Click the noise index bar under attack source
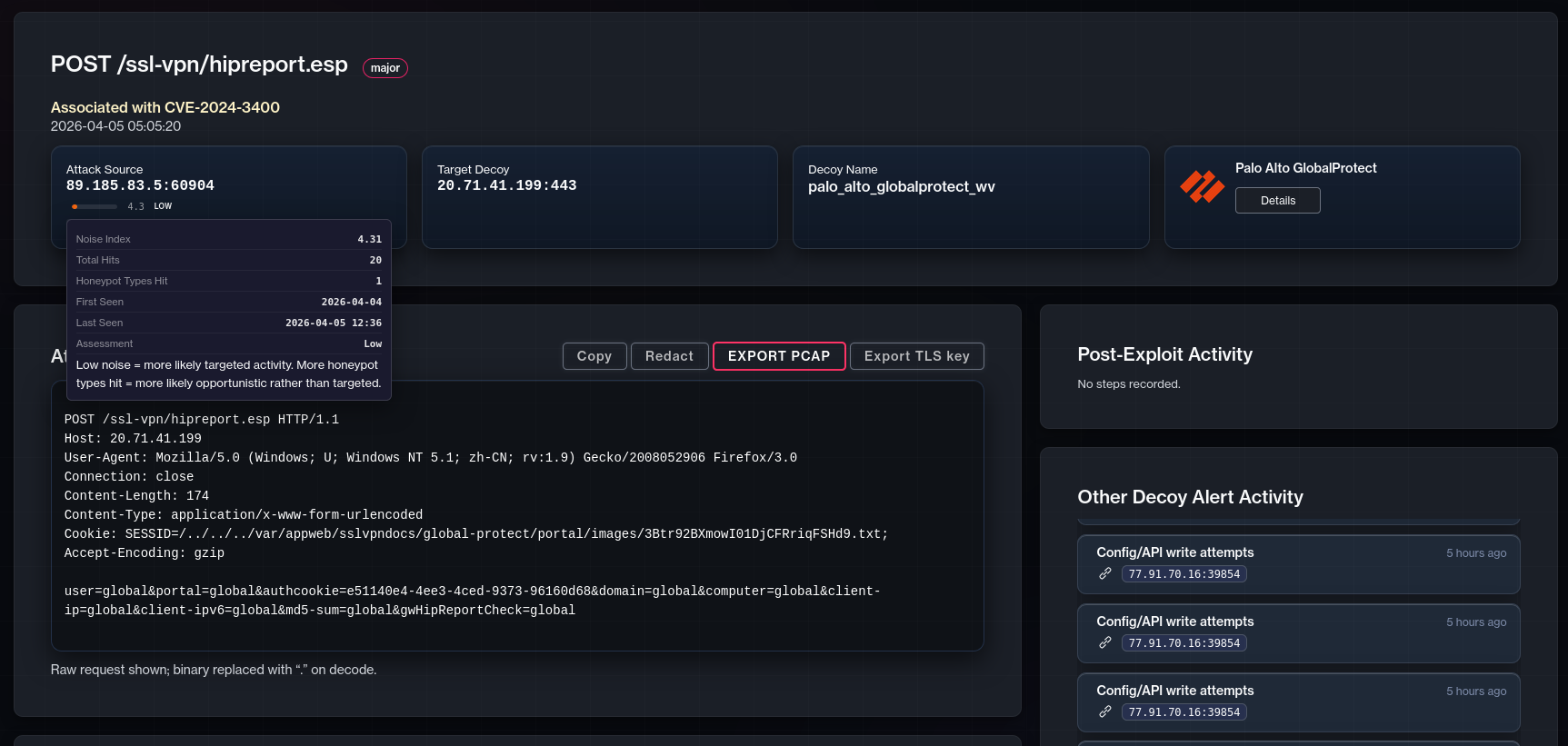This screenshot has height=746, width=1568. click(95, 206)
